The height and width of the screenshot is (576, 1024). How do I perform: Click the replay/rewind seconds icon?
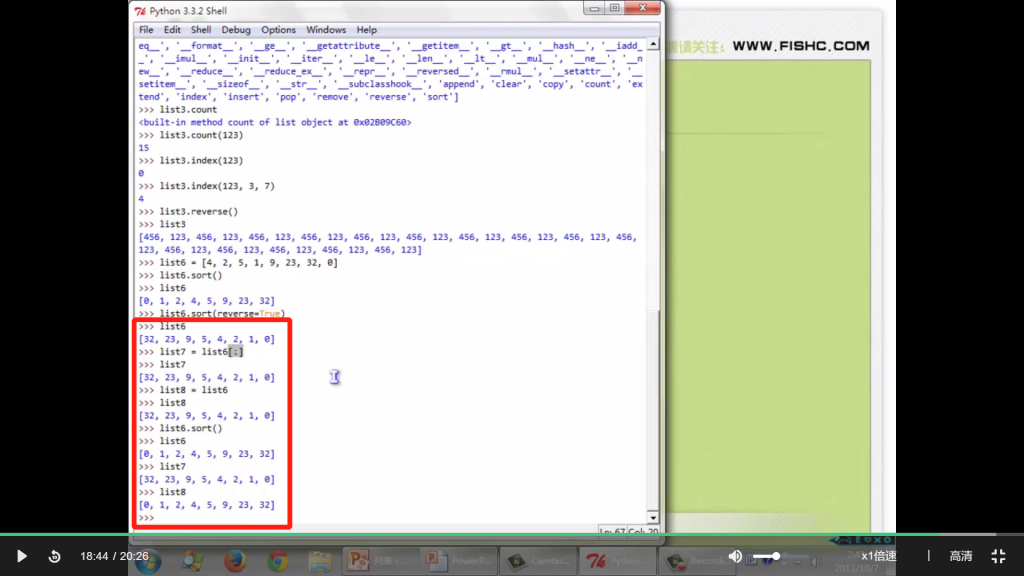tap(55, 556)
